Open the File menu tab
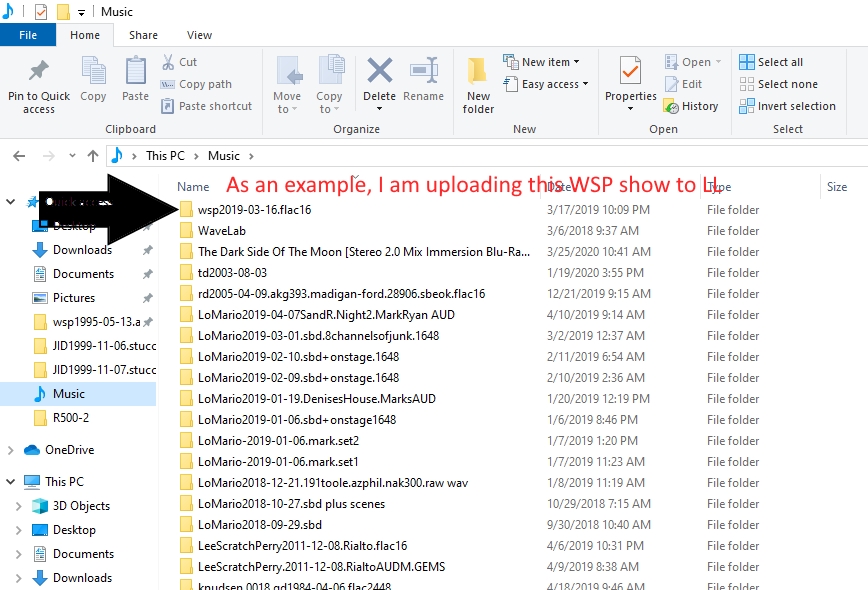 point(28,35)
